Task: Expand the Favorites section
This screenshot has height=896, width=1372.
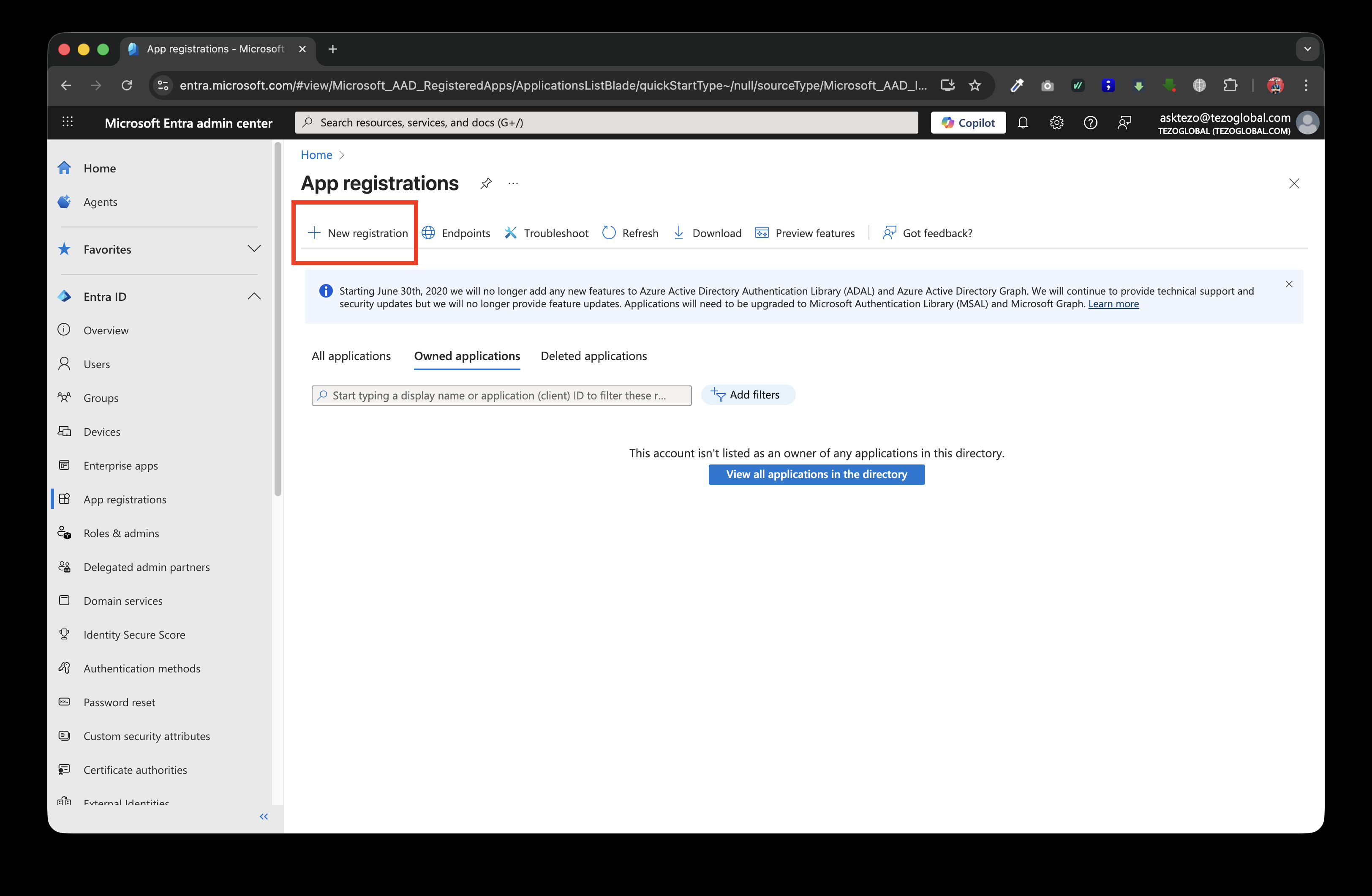Action: pos(253,249)
